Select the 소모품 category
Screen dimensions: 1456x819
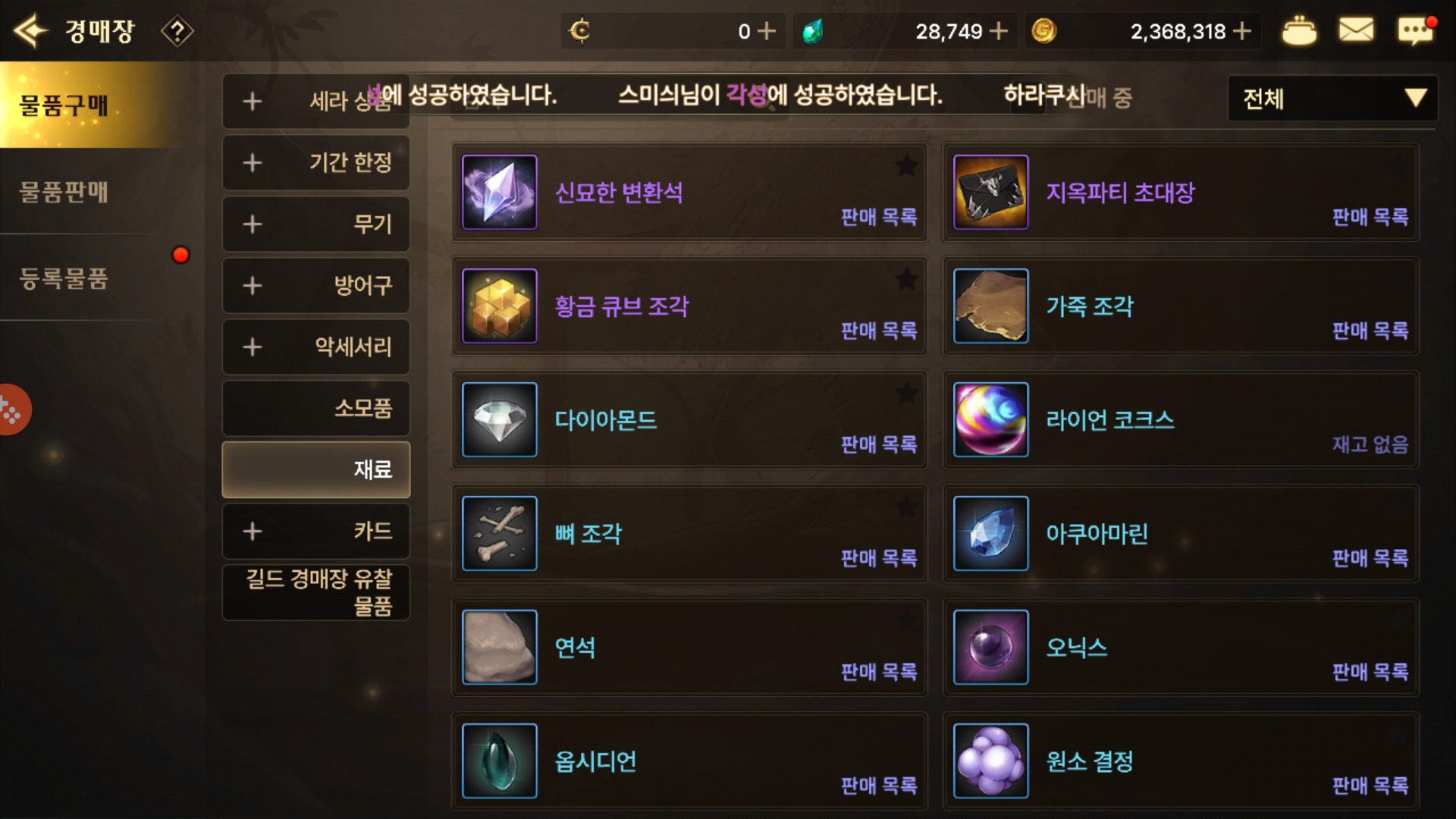tap(316, 408)
